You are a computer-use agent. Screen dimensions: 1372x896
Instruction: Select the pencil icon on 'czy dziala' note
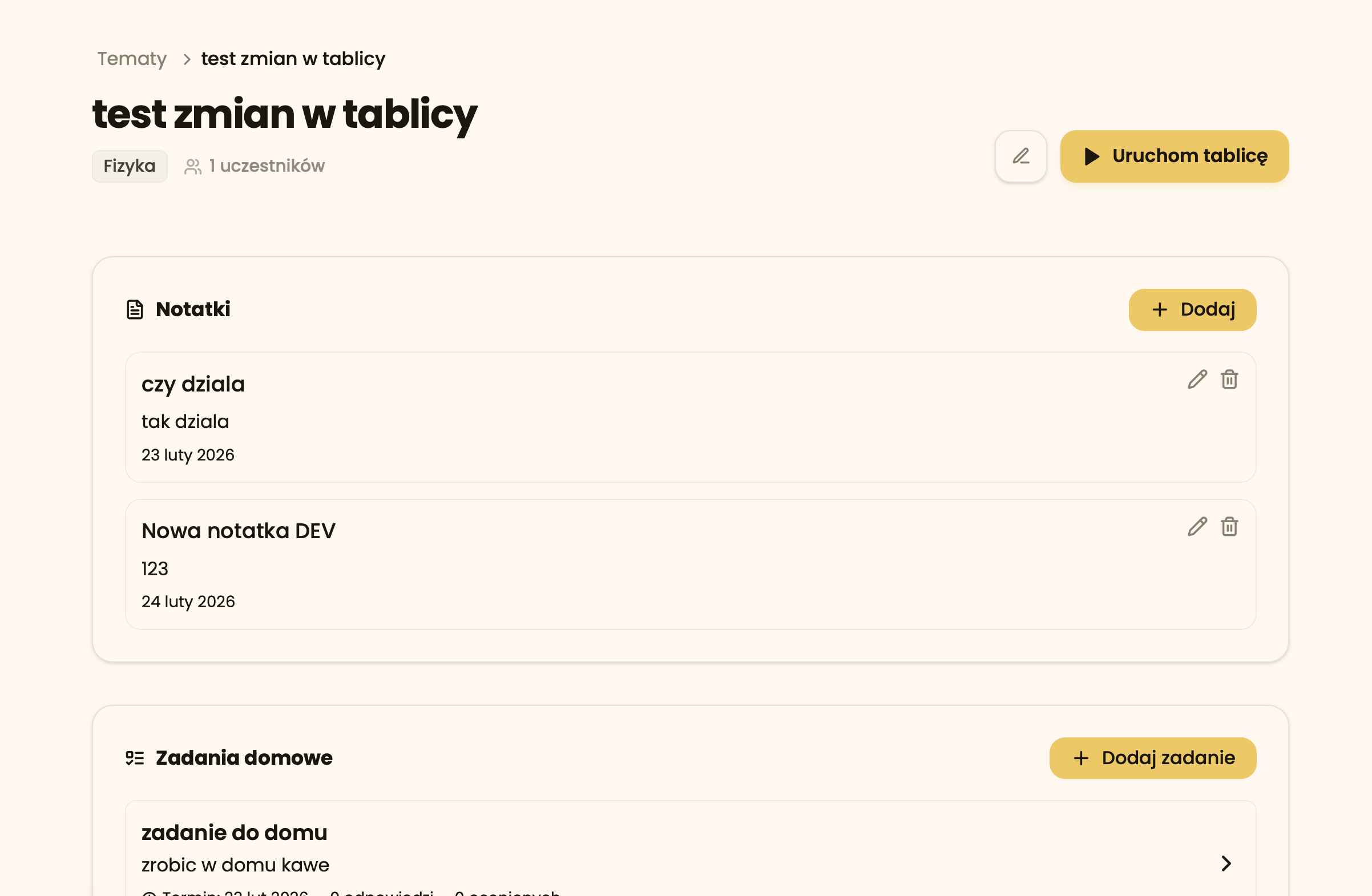(1197, 380)
